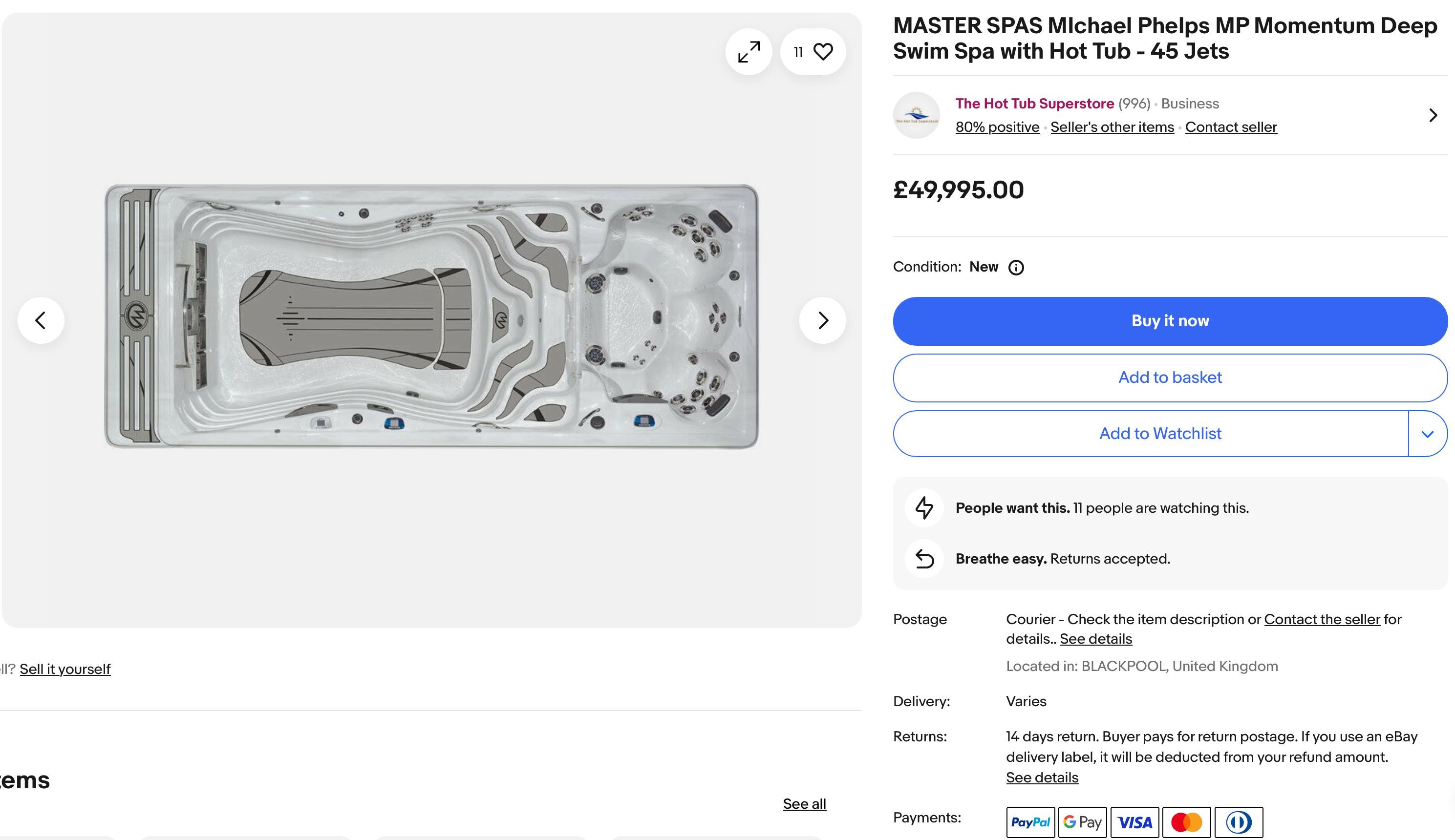Click the Google Pay payment icon
1455x840 pixels.
[x=1082, y=822]
